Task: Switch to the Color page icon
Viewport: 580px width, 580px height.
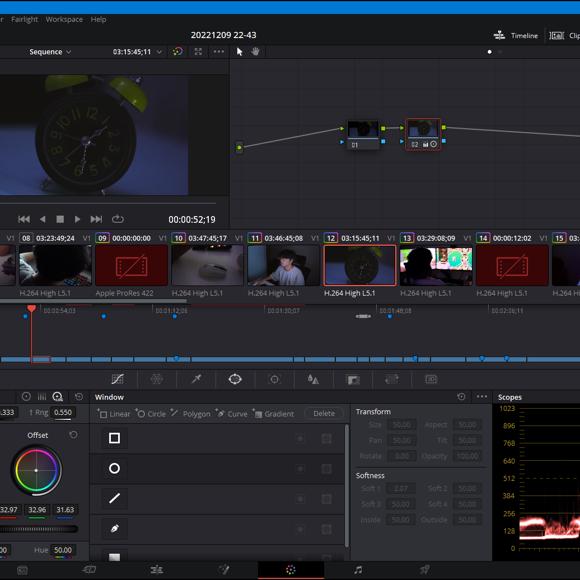Action: point(291,570)
